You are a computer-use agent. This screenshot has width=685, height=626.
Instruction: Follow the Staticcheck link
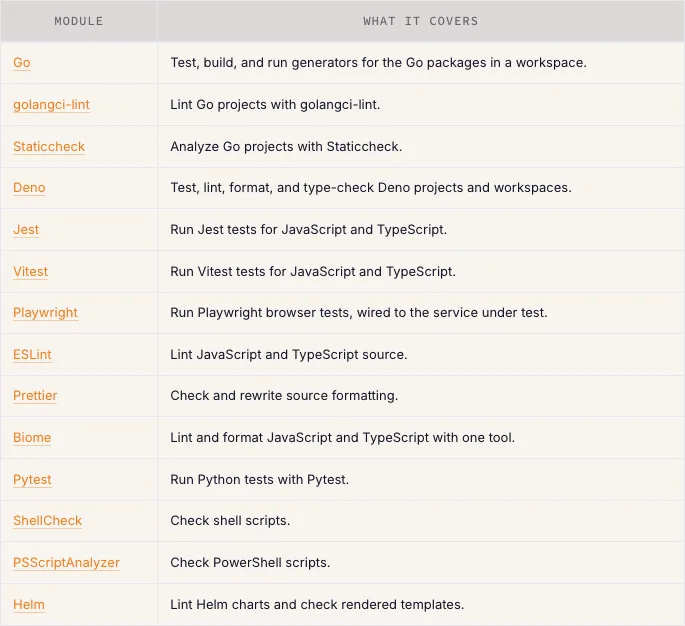coord(49,146)
